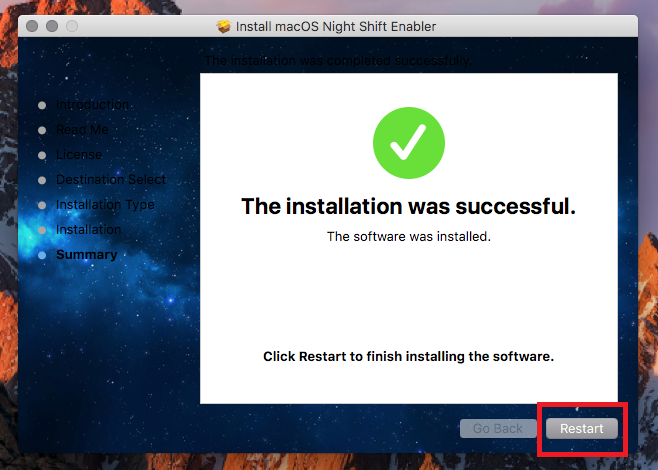
Task: Select the Installation step in sidebar
Action: coord(89,230)
